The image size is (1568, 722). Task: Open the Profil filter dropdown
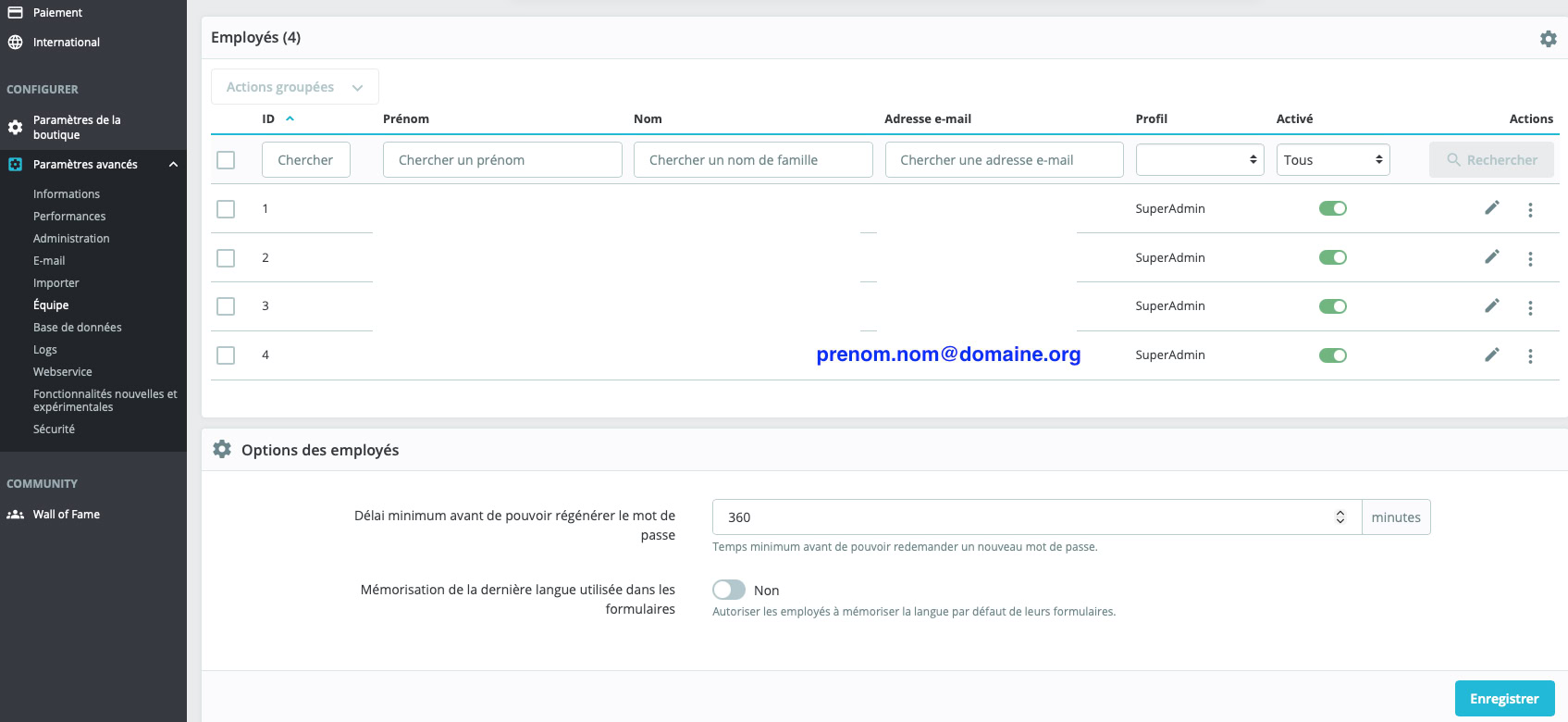pyautogui.click(x=1199, y=160)
